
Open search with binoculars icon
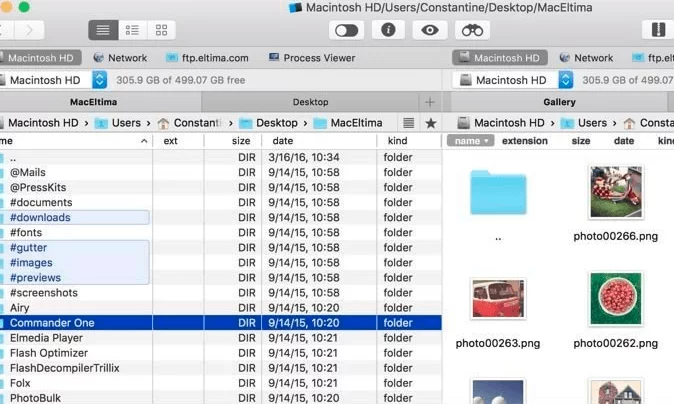tap(472, 30)
